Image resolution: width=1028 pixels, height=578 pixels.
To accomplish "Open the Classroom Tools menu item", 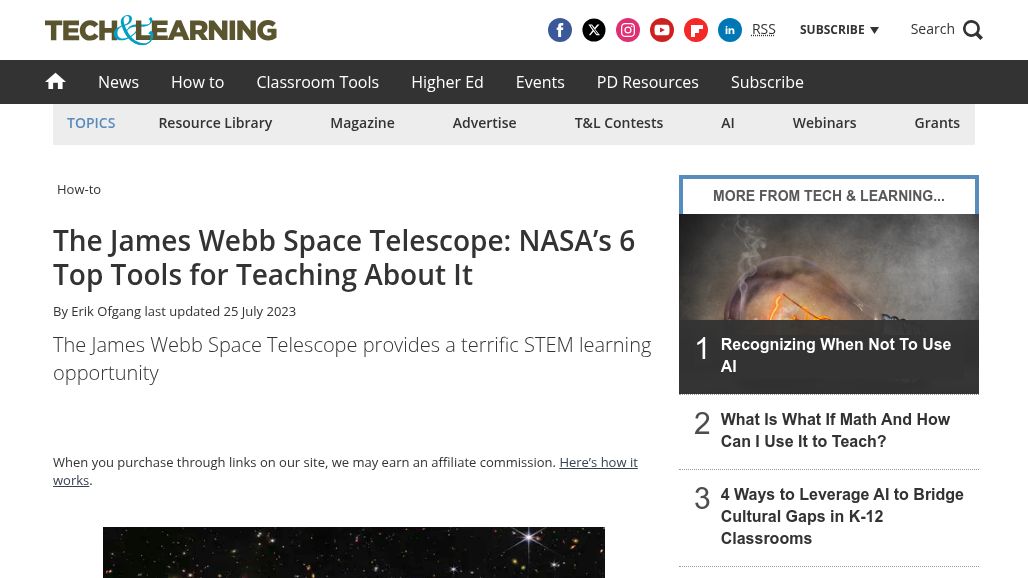I will tap(317, 82).
